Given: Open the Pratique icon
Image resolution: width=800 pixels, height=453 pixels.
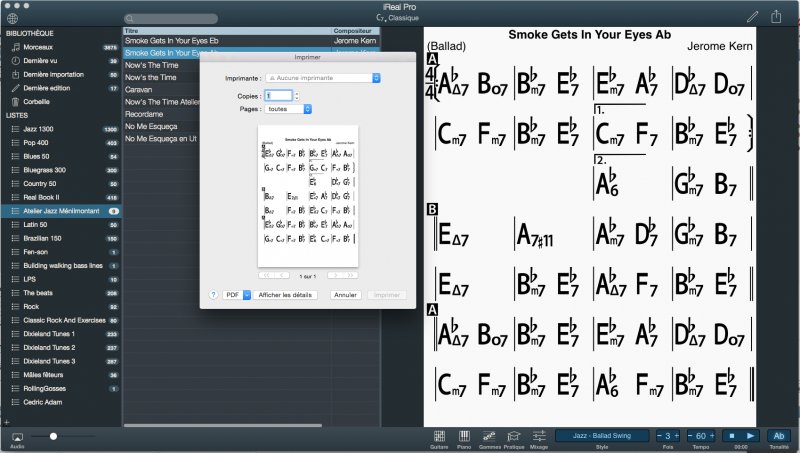Looking at the screenshot, I should [x=513, y=436].
